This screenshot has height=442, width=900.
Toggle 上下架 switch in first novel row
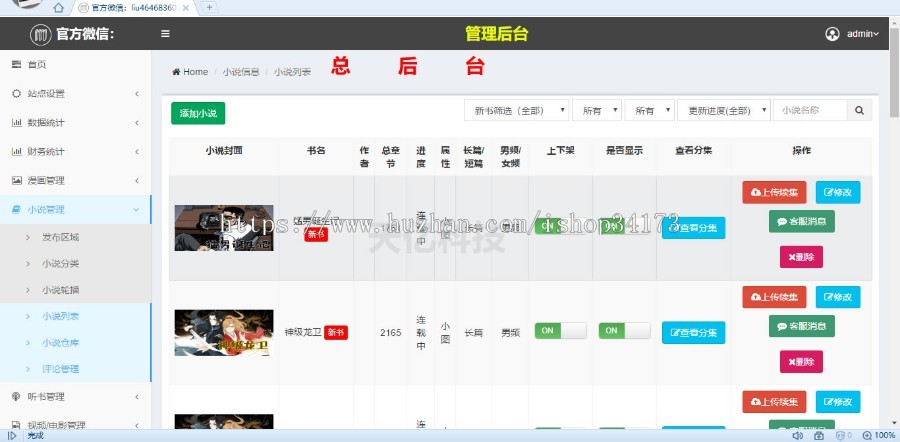pyautogui.click(x=560, y=226)
